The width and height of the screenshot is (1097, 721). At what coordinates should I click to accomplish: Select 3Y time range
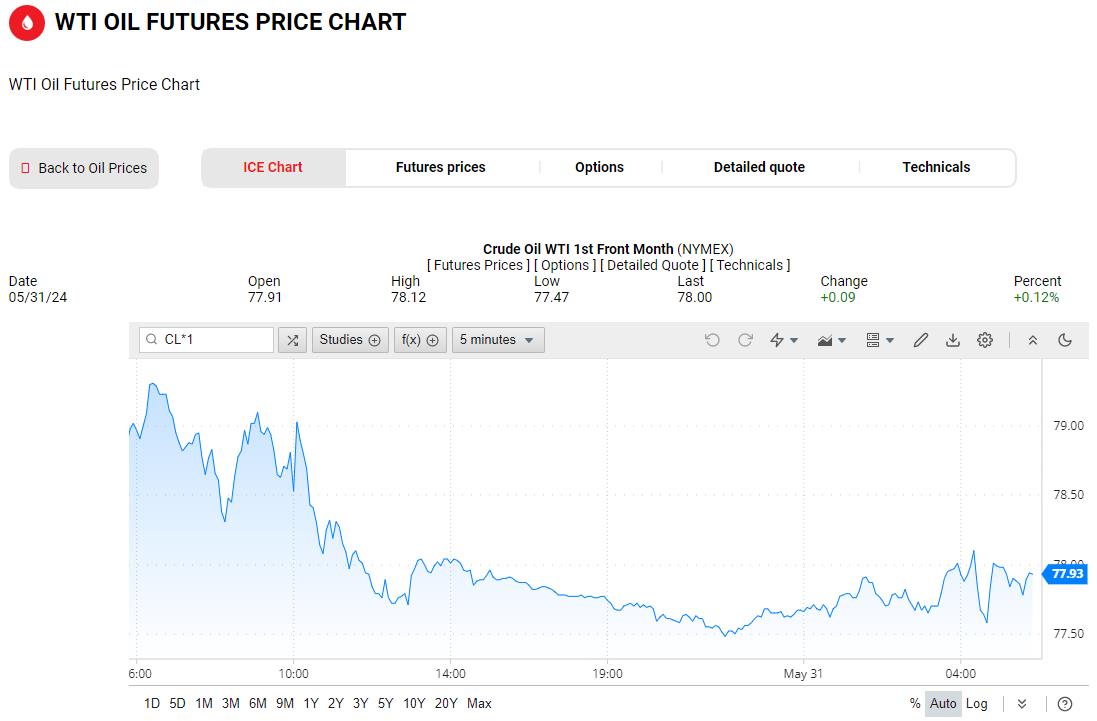[360, 704]
